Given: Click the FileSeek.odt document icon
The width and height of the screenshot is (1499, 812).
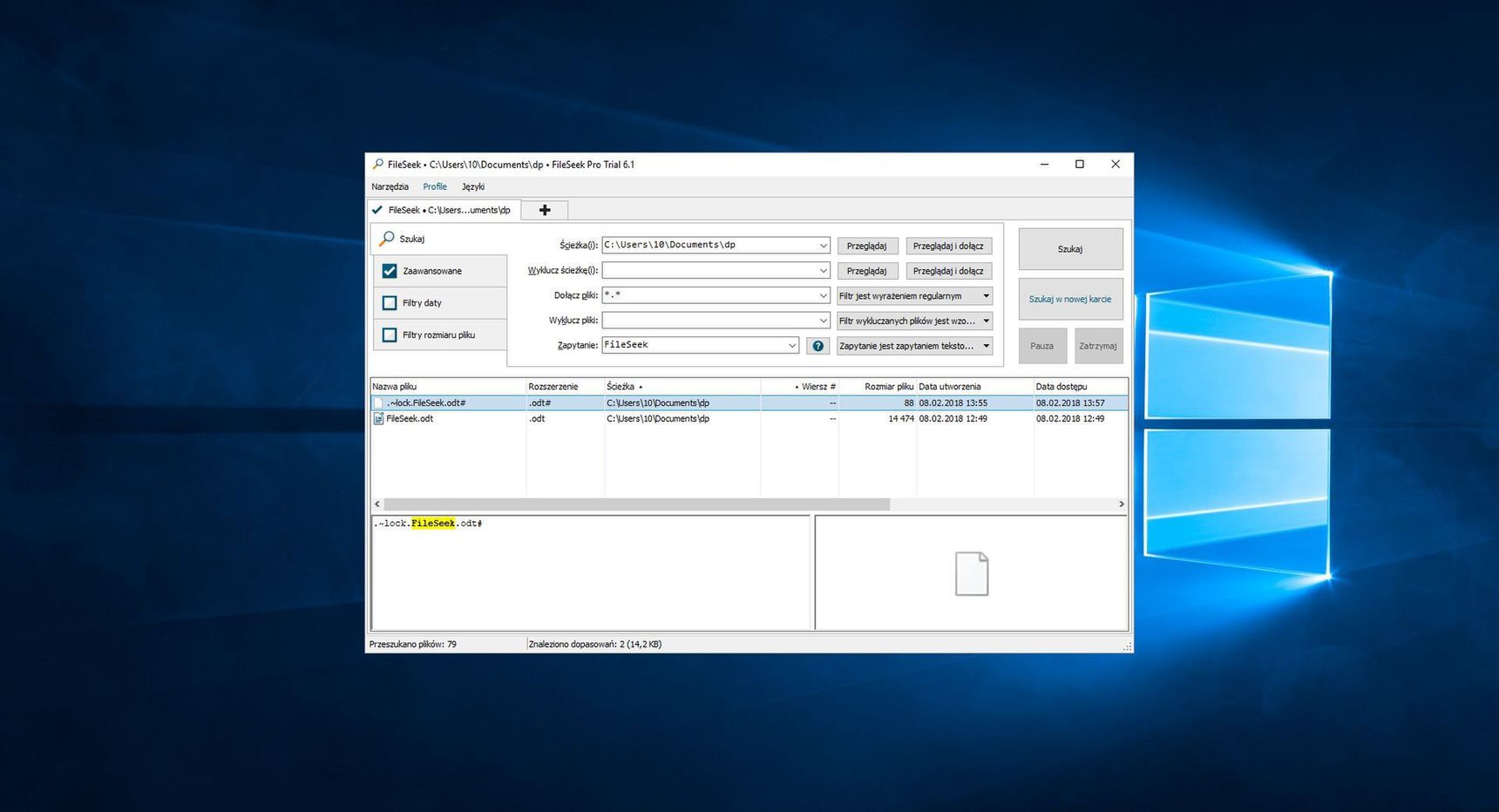Looking at the screenshot, I should click(378, 419).
